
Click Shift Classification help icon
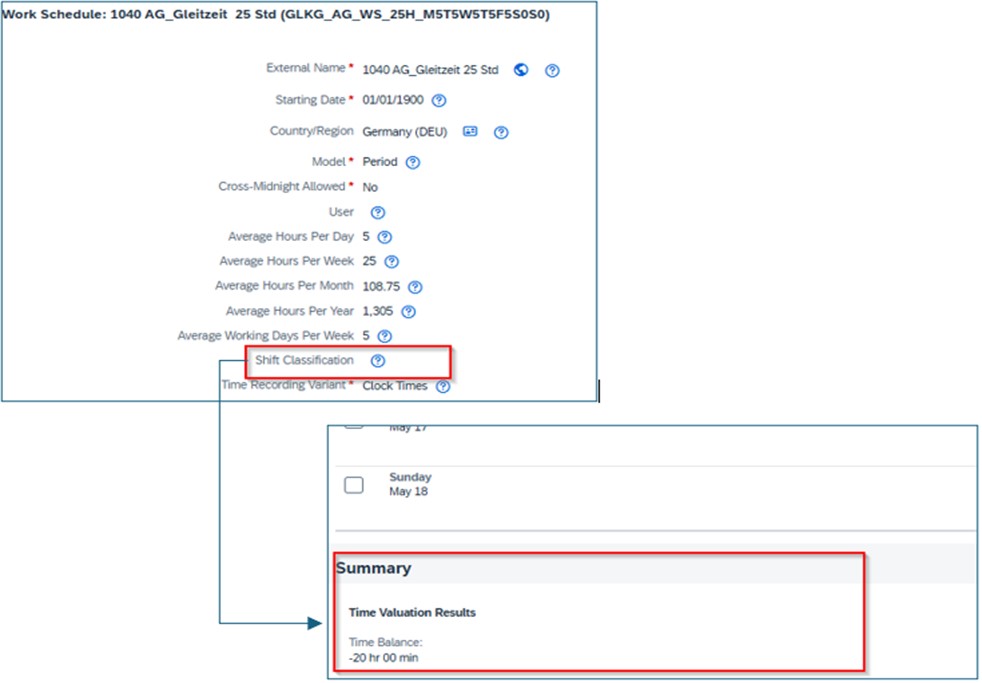pyautogui.click(x=377, y=361)
